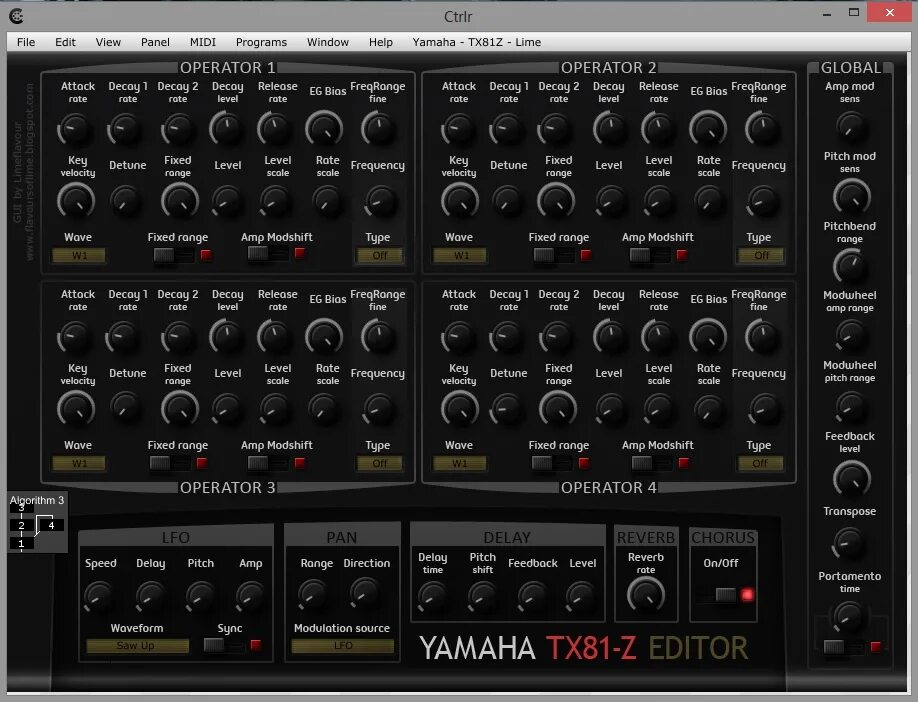Click Reverb rate knob
This screenshot has width=918, height=702.
pos(646,595)
